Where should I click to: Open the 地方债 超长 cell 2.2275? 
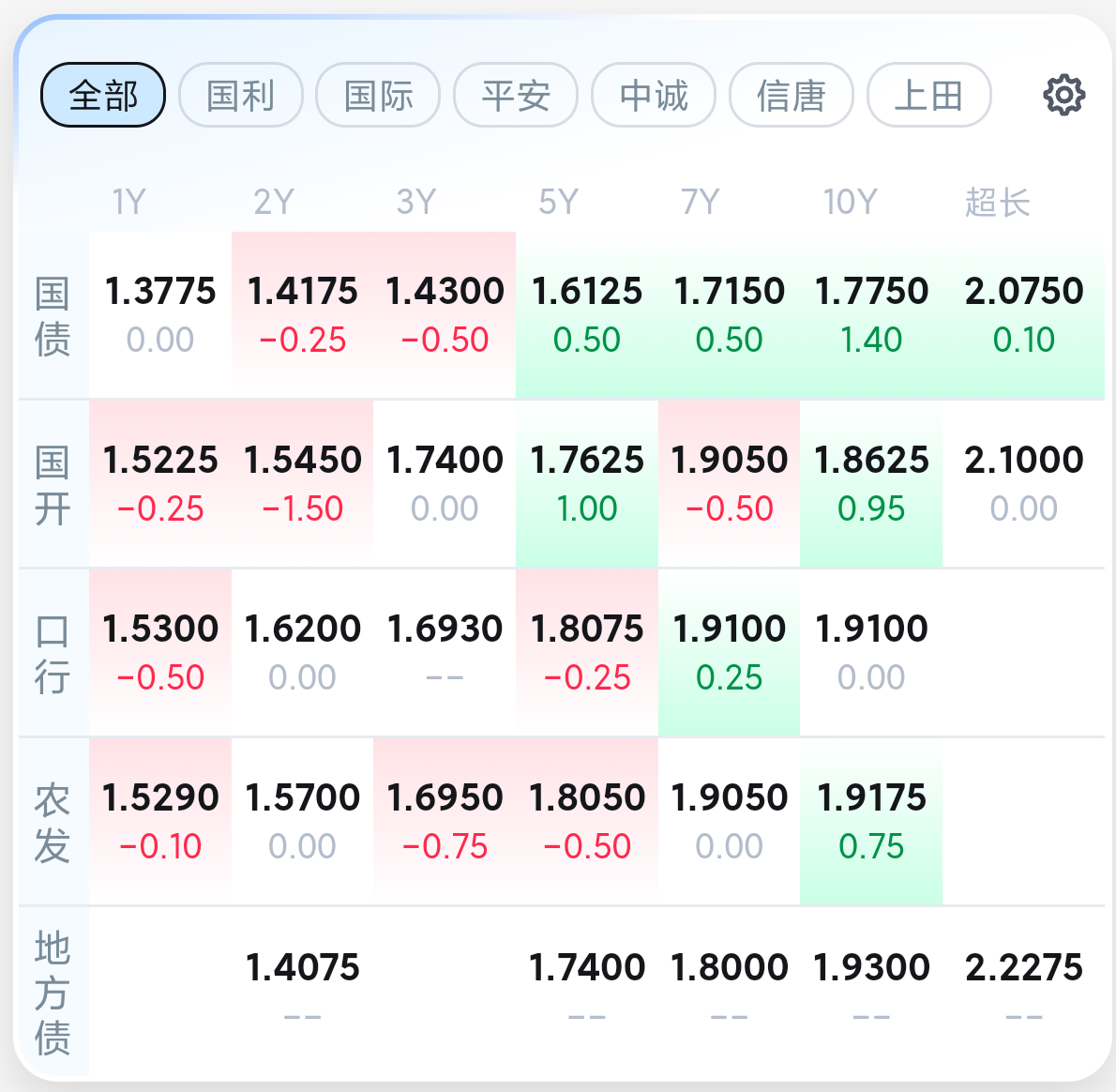click(x=1023, y=992)
